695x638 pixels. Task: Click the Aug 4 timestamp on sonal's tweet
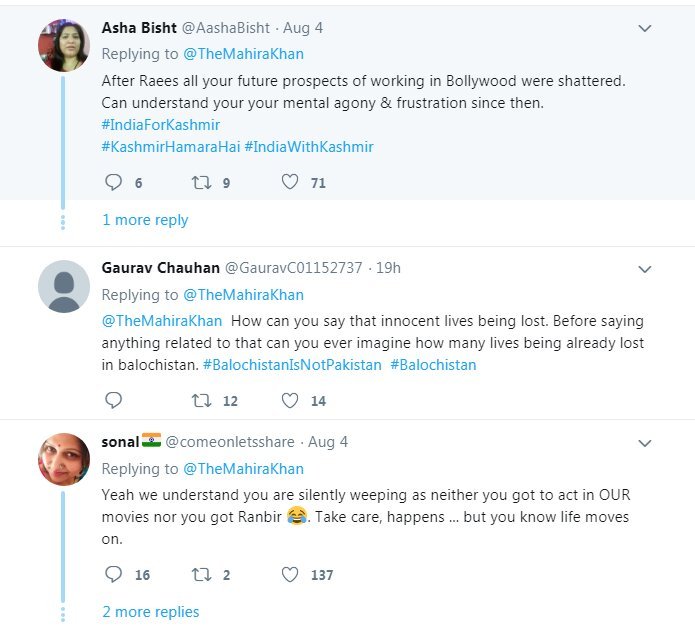pyautogui.click(x=328, y=441)
